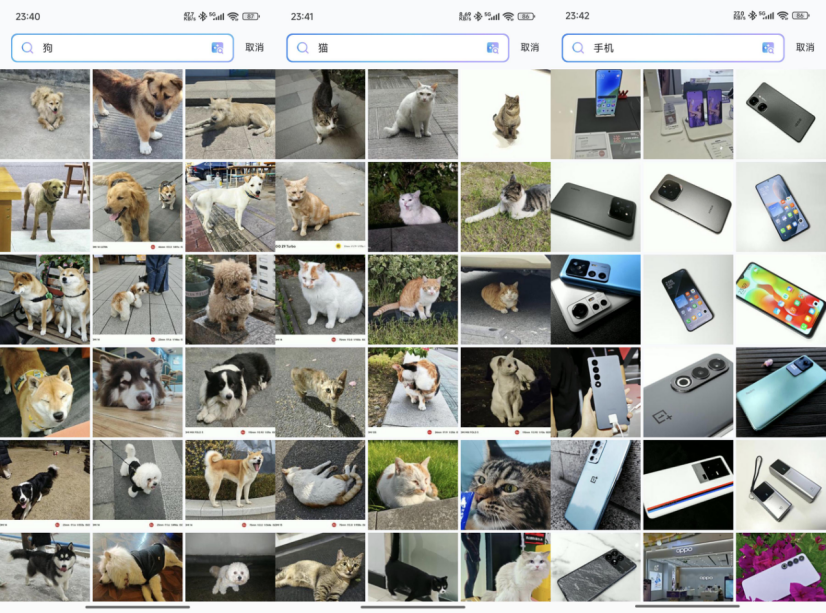826x613 pixels.
Task: Click the 23:40 clock text
Action: click(28, 16)
